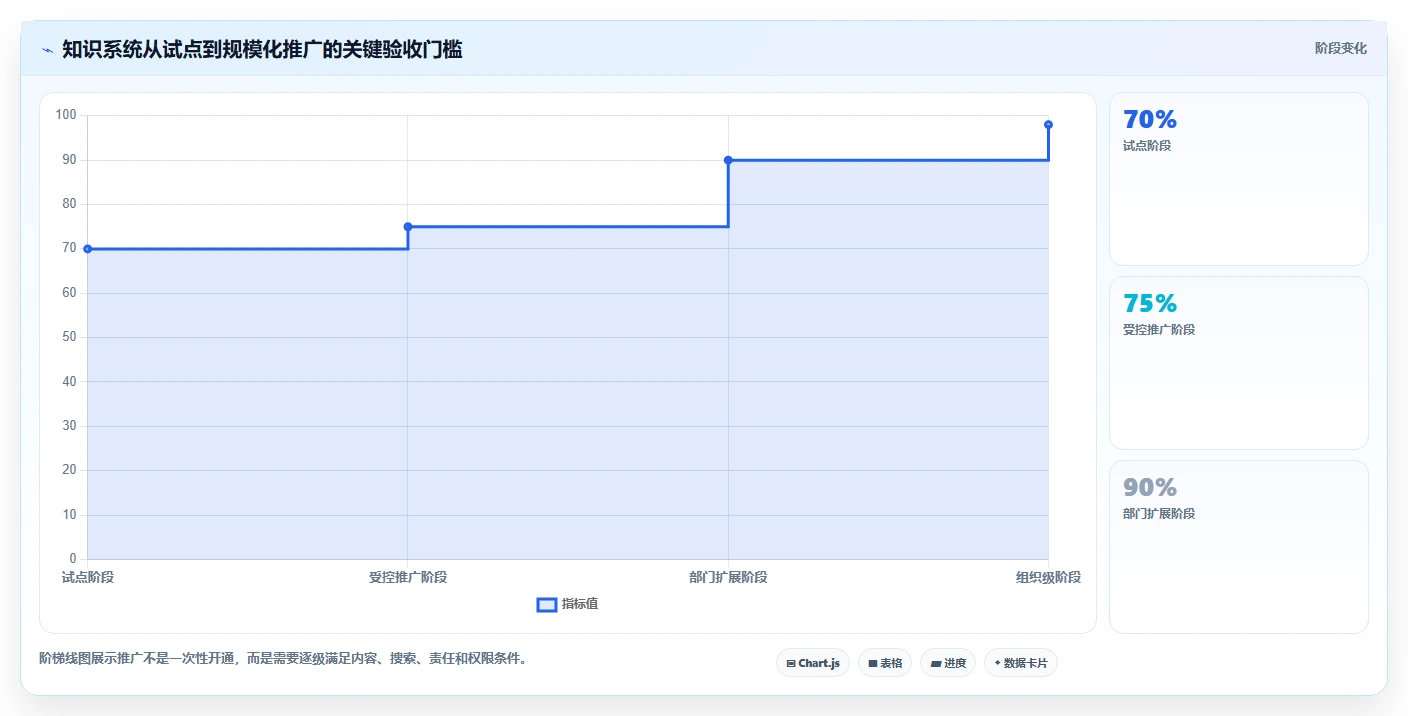Click the data point at 部门扩展阶段 value 90
This screenshot has height=716, width=1408.
728,160
